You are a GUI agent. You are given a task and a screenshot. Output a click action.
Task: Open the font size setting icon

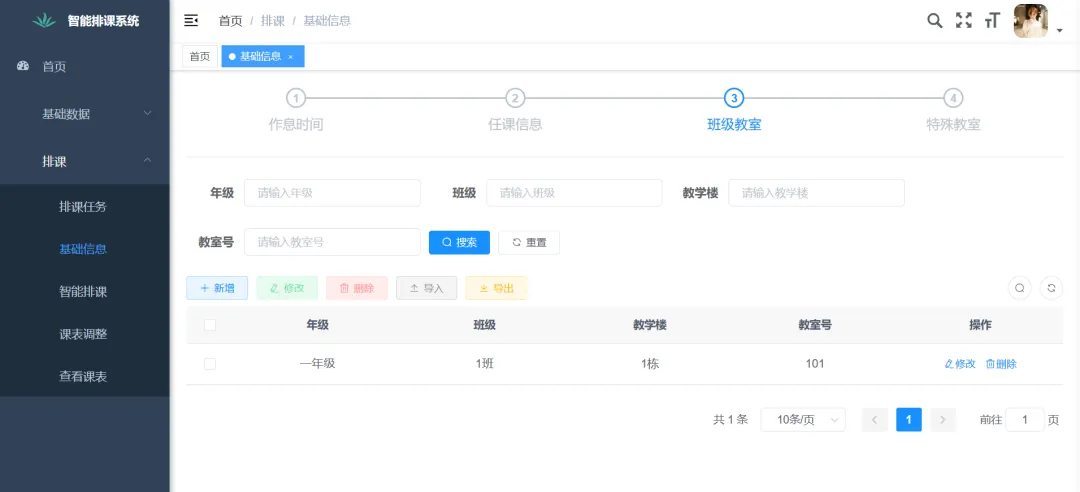pos(992,20)
